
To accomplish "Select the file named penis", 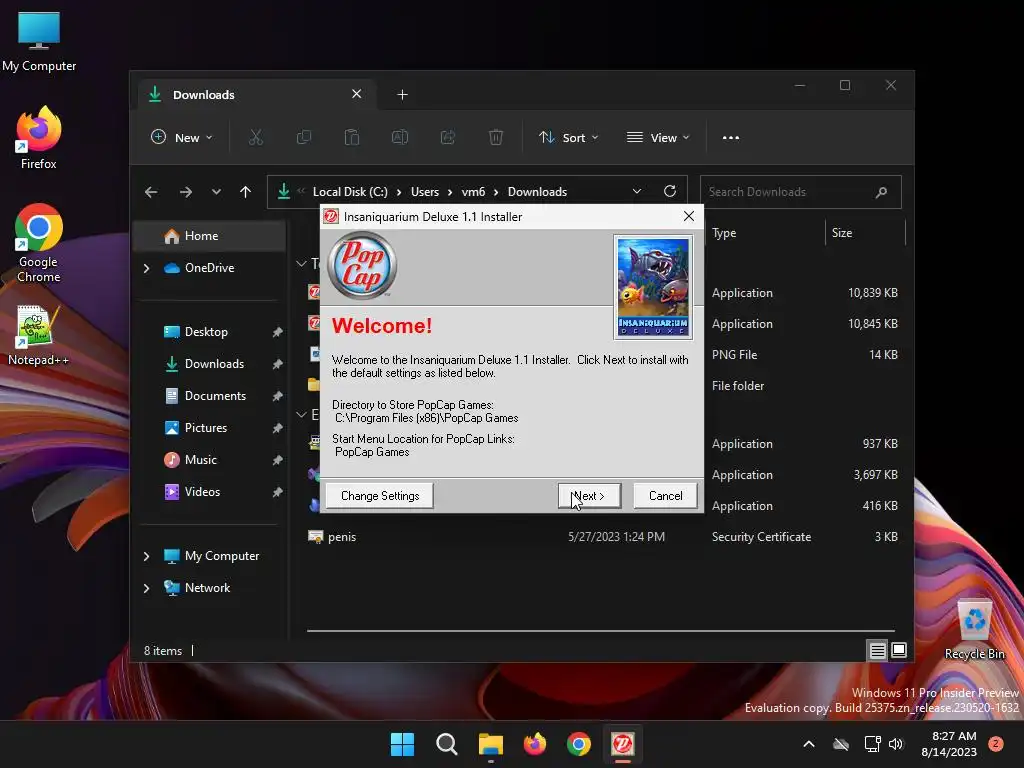I will tap(342, 537).
